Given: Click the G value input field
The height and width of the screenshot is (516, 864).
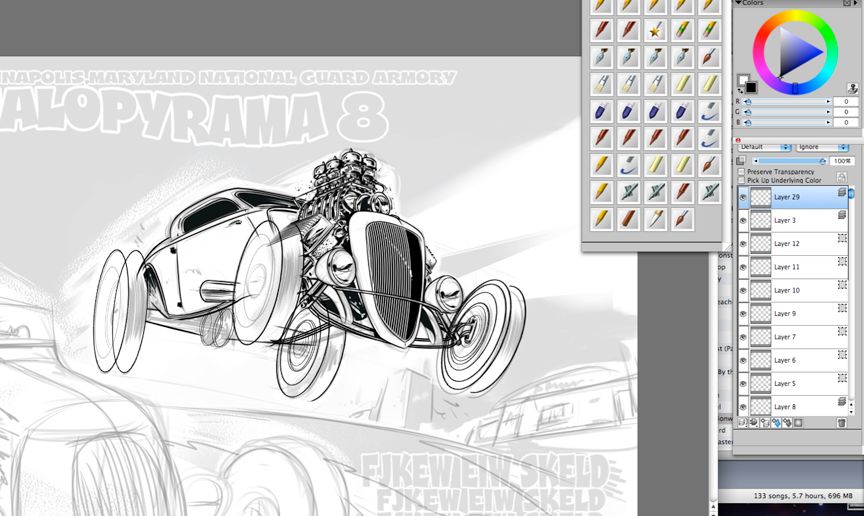Looking at the screenshot, I should pyautogui.click(x=845, y=112).
